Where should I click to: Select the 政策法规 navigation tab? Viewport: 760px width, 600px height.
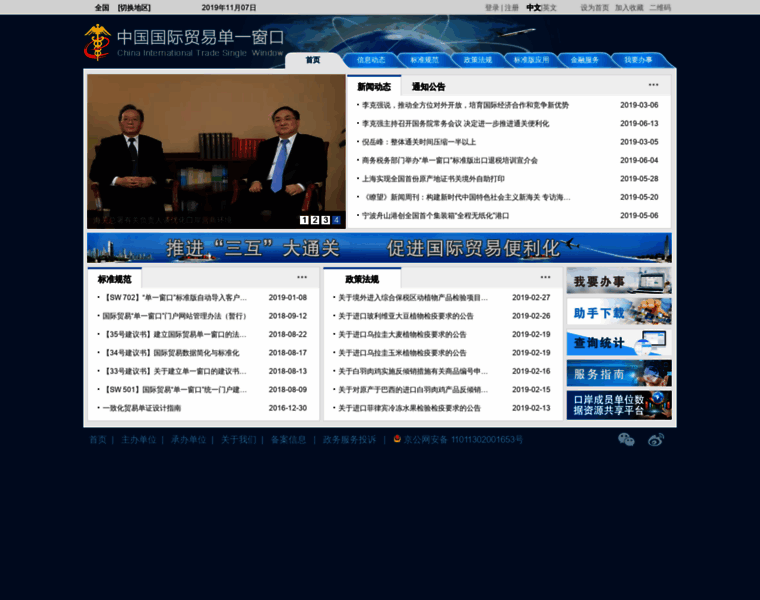pyautogui.click(x=477, y=60)
